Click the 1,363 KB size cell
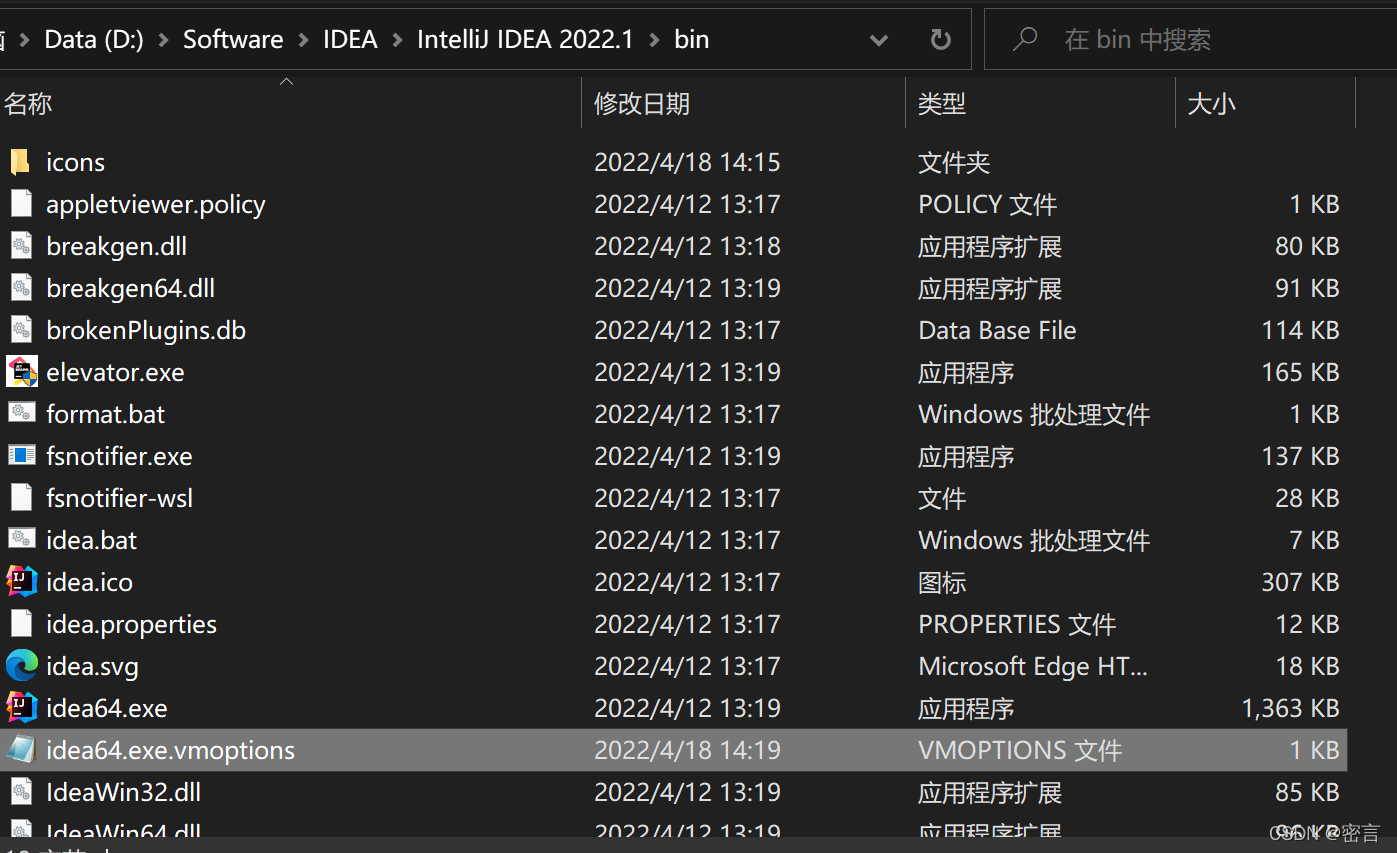1397x853 pixels. [x=1290, y=708]
